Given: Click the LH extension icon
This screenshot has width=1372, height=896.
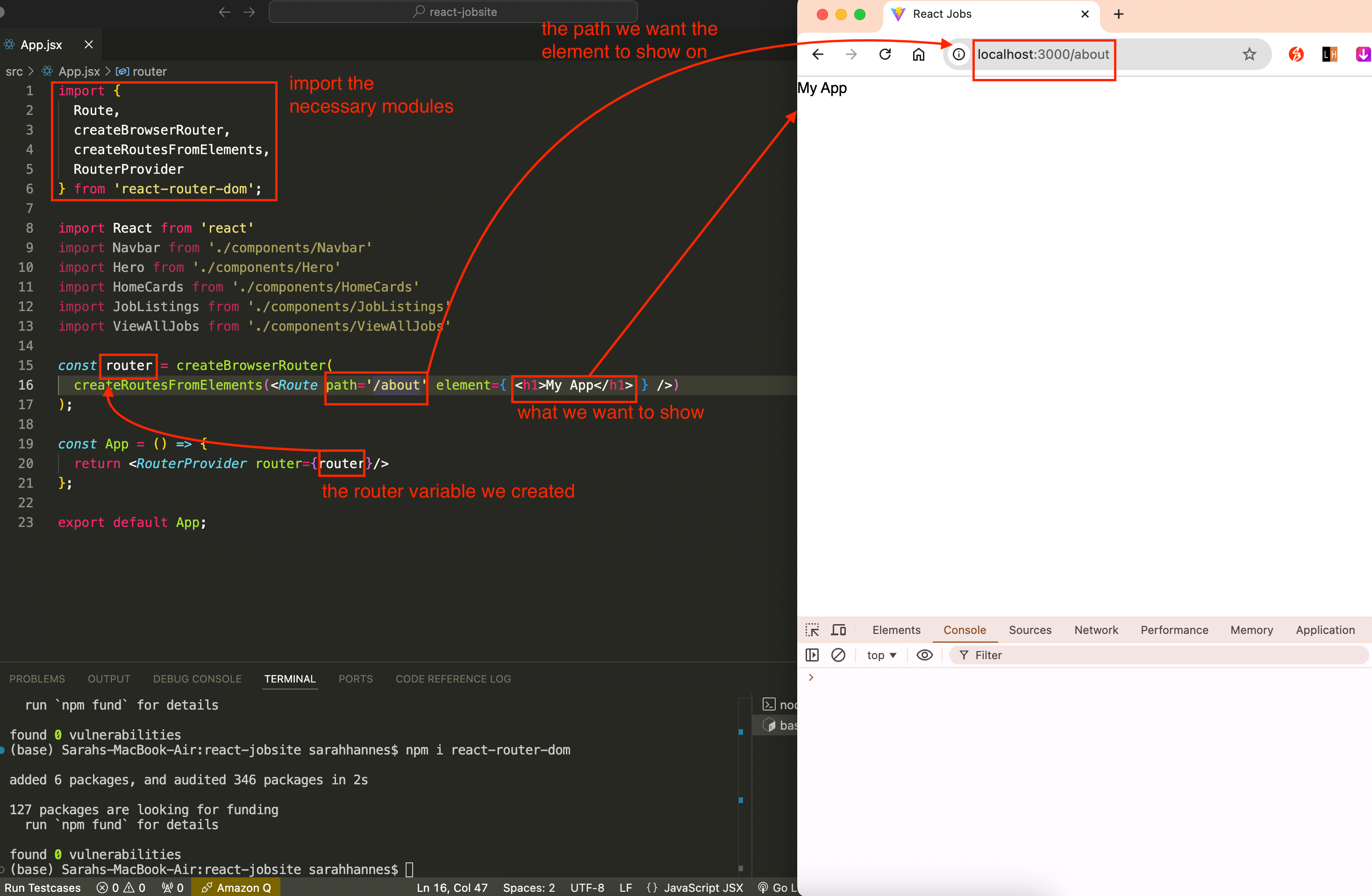Looking at the screenshot, I should click(x=1330, y=54).
